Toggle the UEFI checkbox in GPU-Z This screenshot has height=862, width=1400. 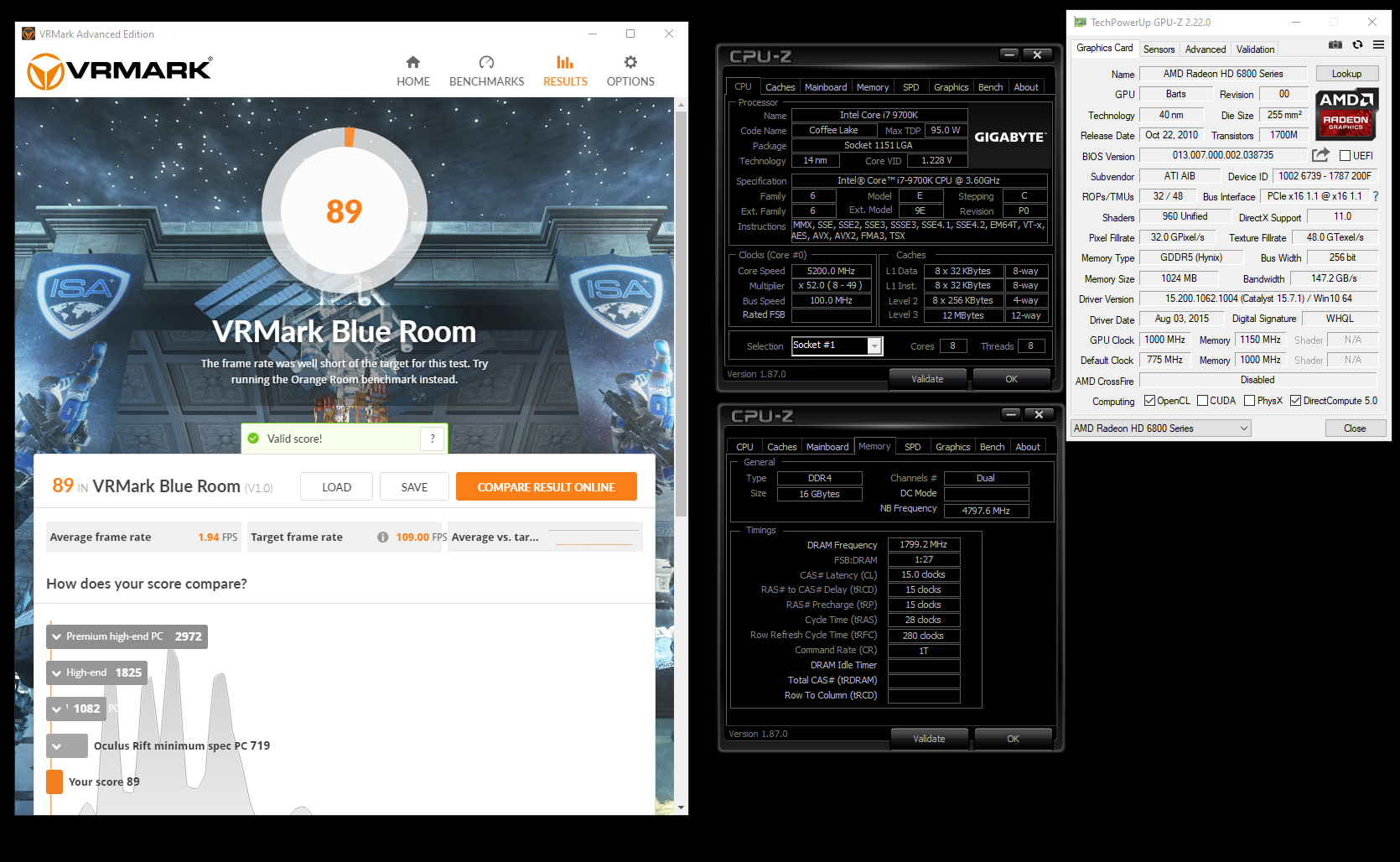coord(1345,156)
